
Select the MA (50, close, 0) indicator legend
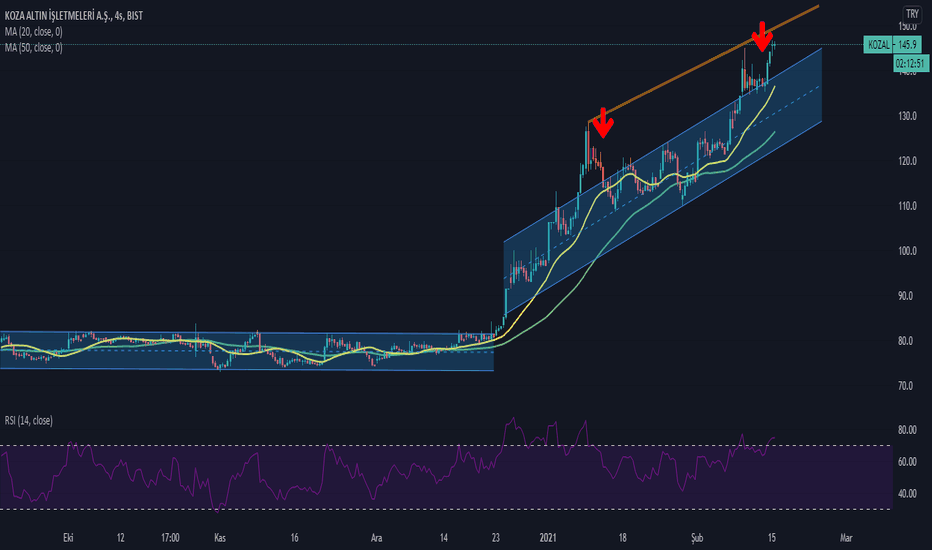(x=33, y=48)
